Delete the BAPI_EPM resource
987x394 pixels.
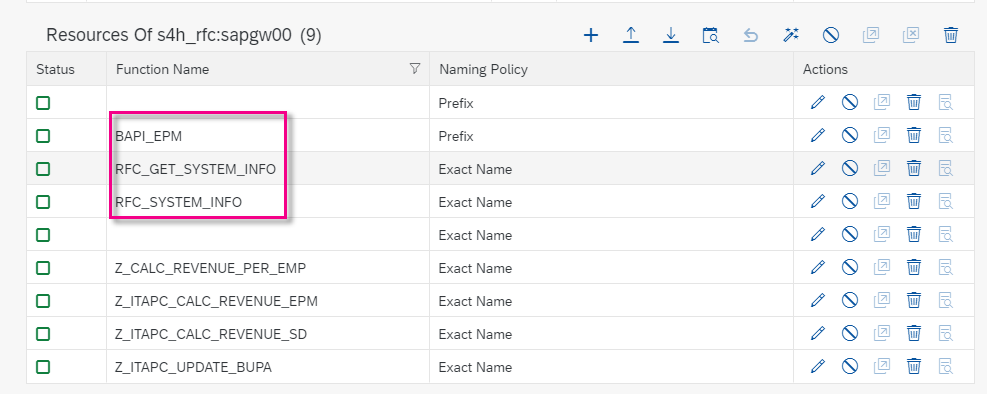coord(914,135)
